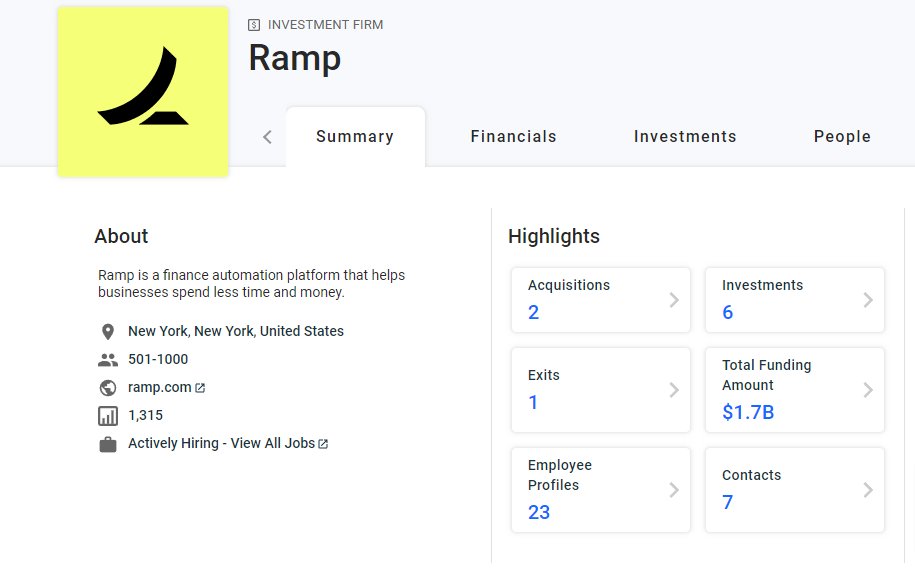Expand the Exits card chevron
Viewport: 915px width, 579px height.
coord(674,390)
